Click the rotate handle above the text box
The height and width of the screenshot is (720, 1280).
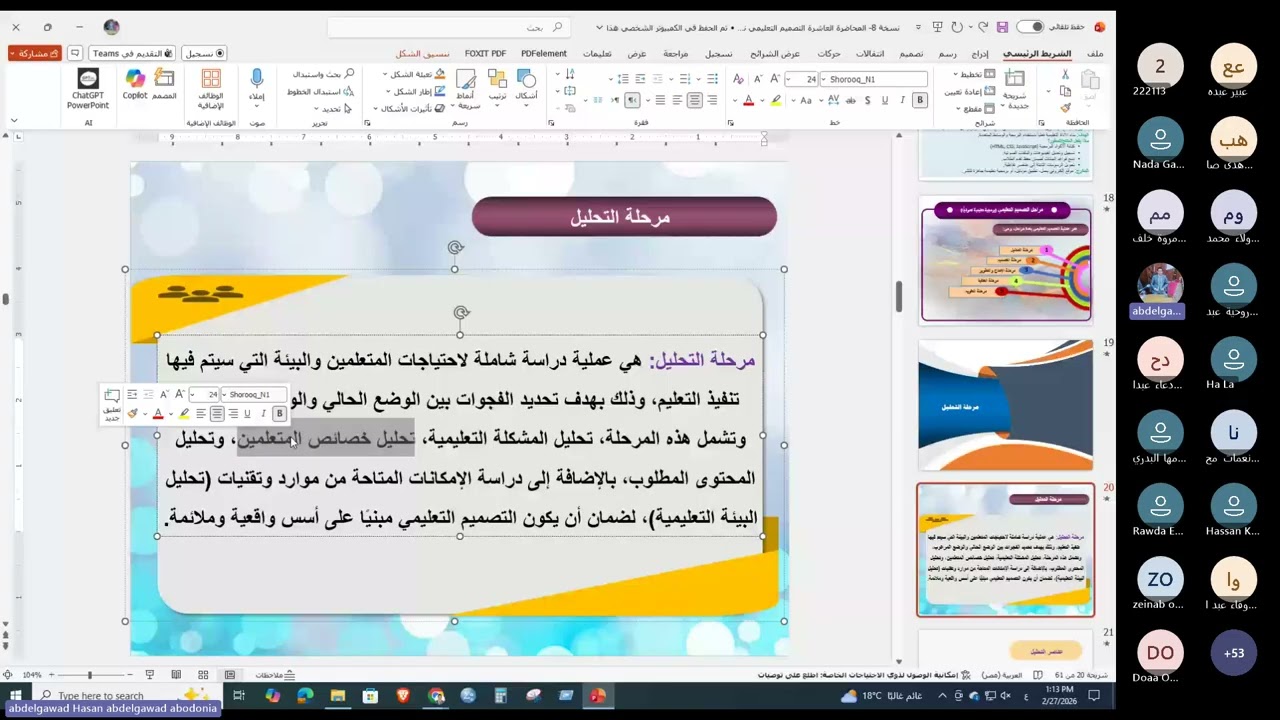(x=461, y=313)
